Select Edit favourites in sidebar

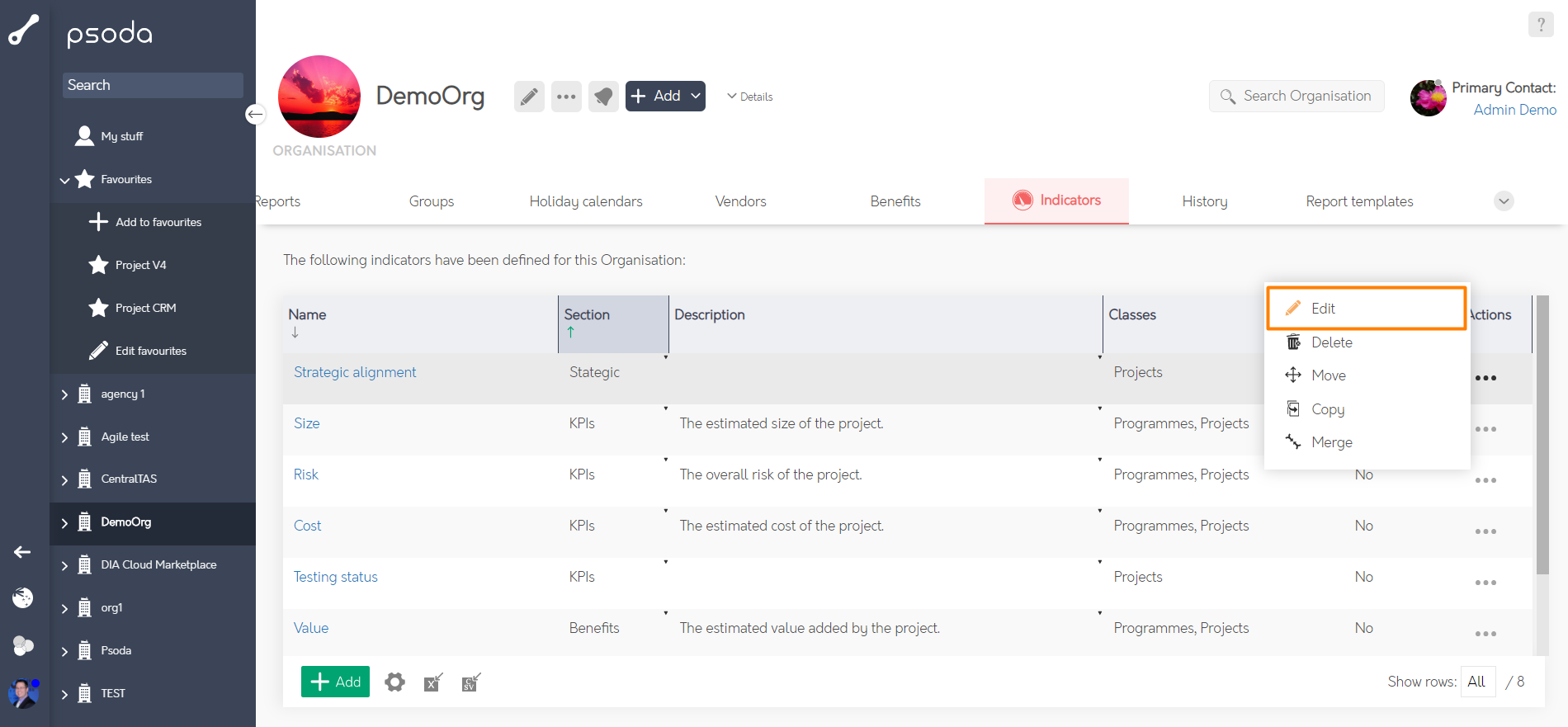153,351
